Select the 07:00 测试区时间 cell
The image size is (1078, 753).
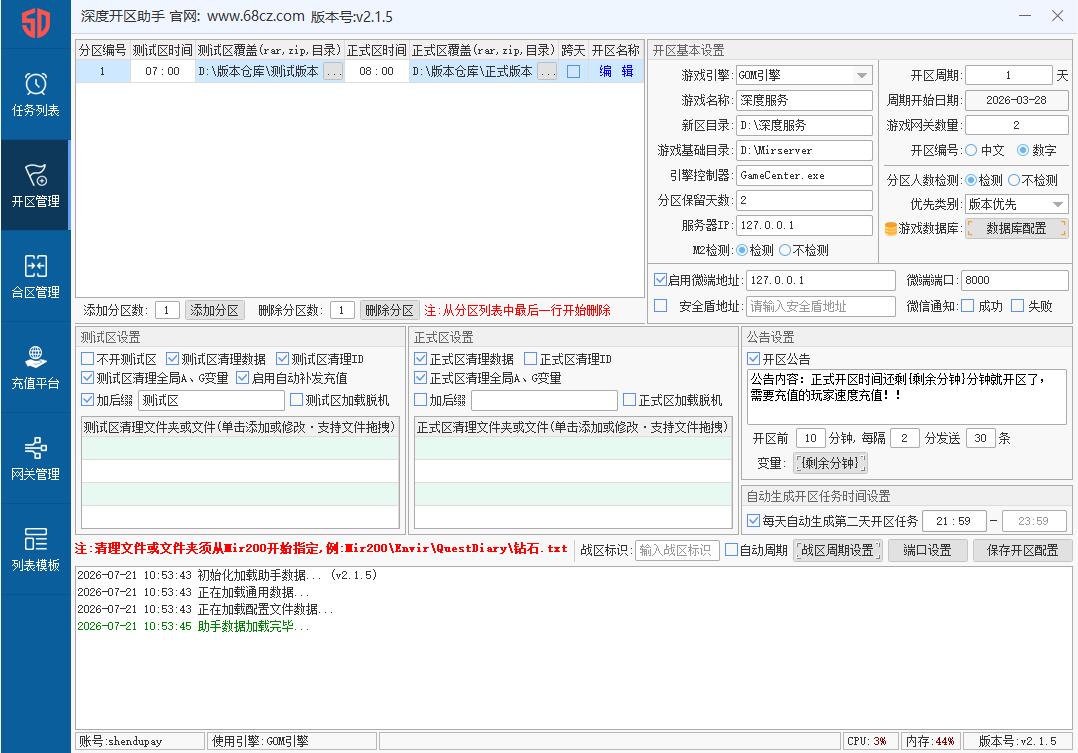(162, 72)
